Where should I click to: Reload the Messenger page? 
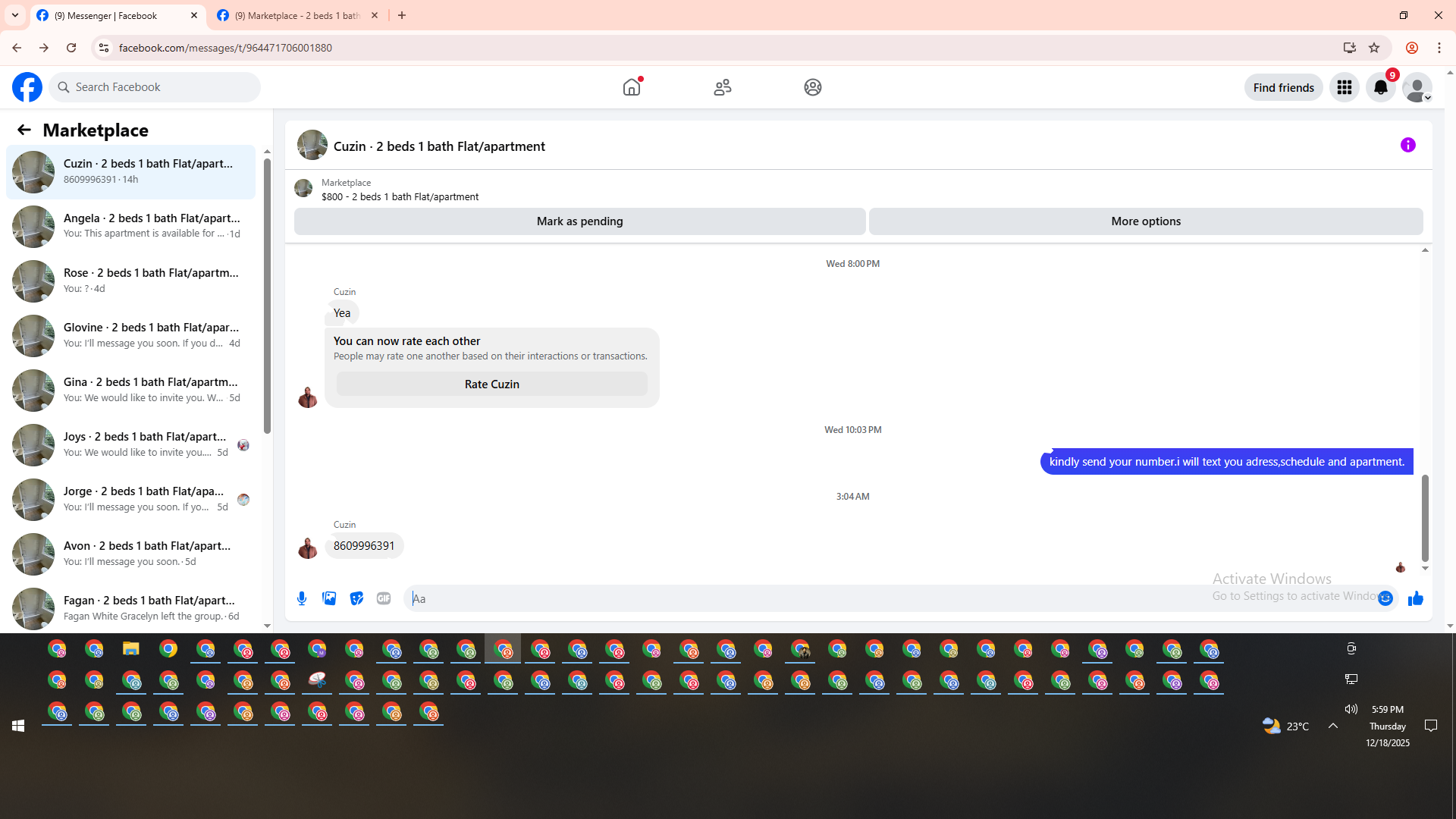[x=71, y=48]
